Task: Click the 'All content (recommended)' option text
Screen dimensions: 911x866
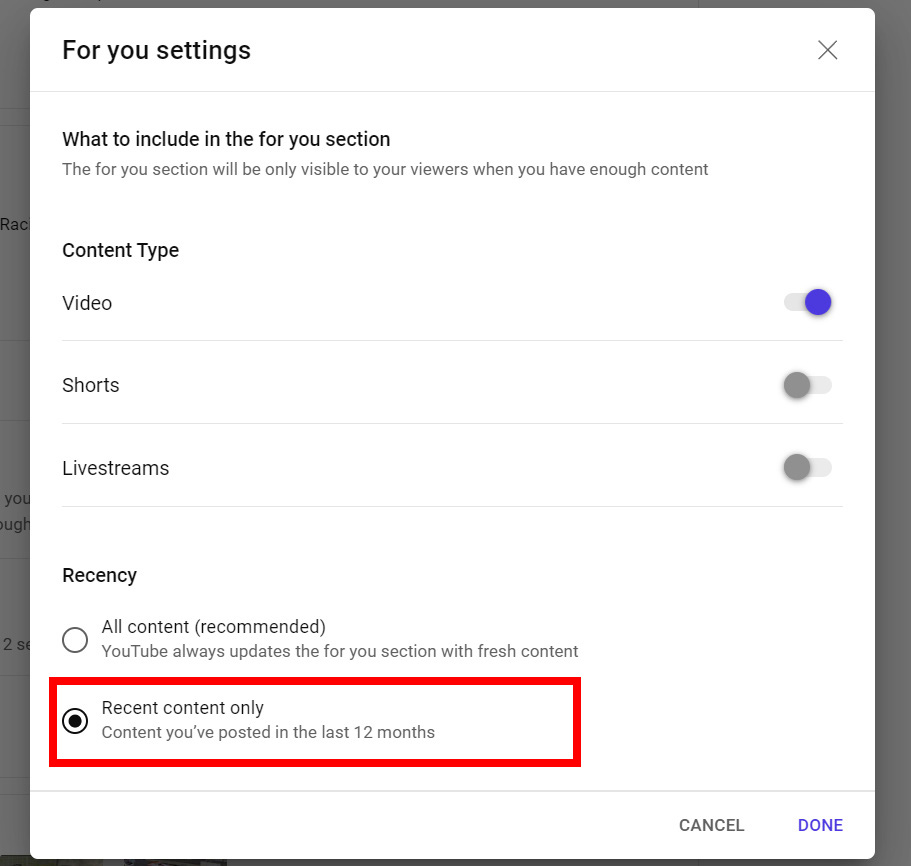Action: coord(214,627)
